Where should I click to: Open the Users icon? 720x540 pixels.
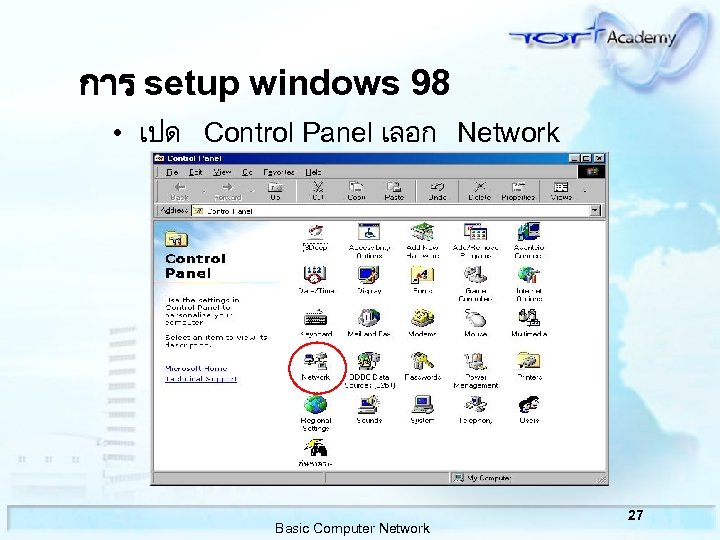click(529, 410)
